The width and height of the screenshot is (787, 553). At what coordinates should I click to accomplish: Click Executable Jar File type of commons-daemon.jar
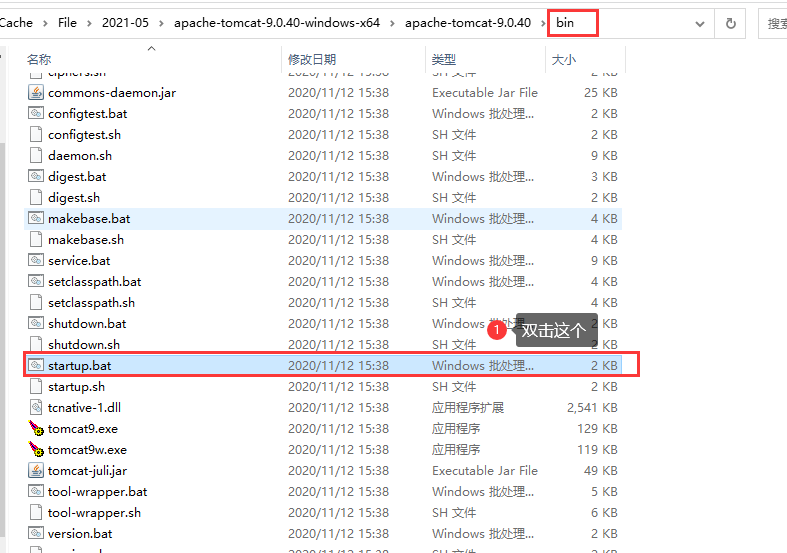485,92
